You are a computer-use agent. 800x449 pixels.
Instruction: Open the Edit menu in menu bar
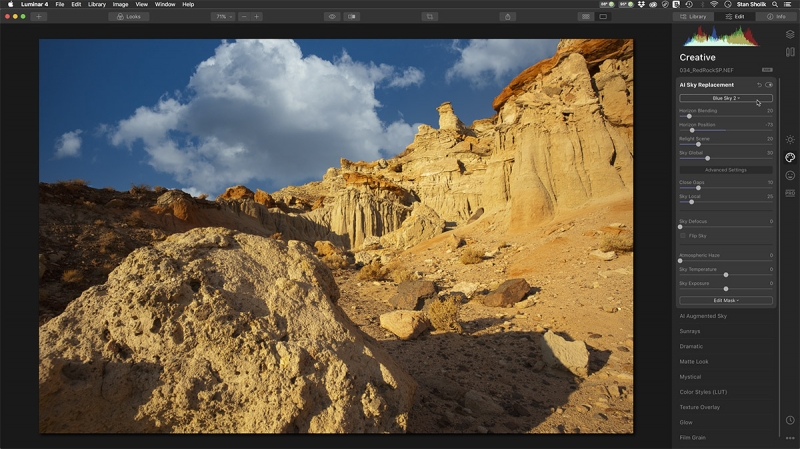[x=76, y=4]
